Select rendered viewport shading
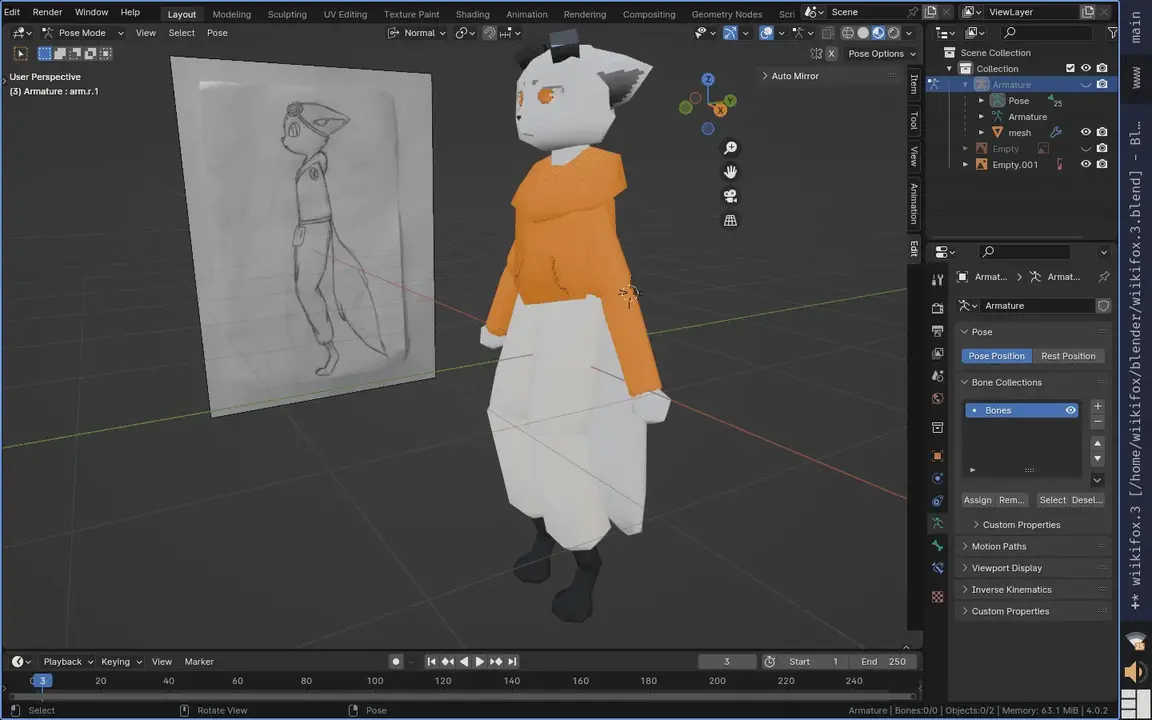 894,33
